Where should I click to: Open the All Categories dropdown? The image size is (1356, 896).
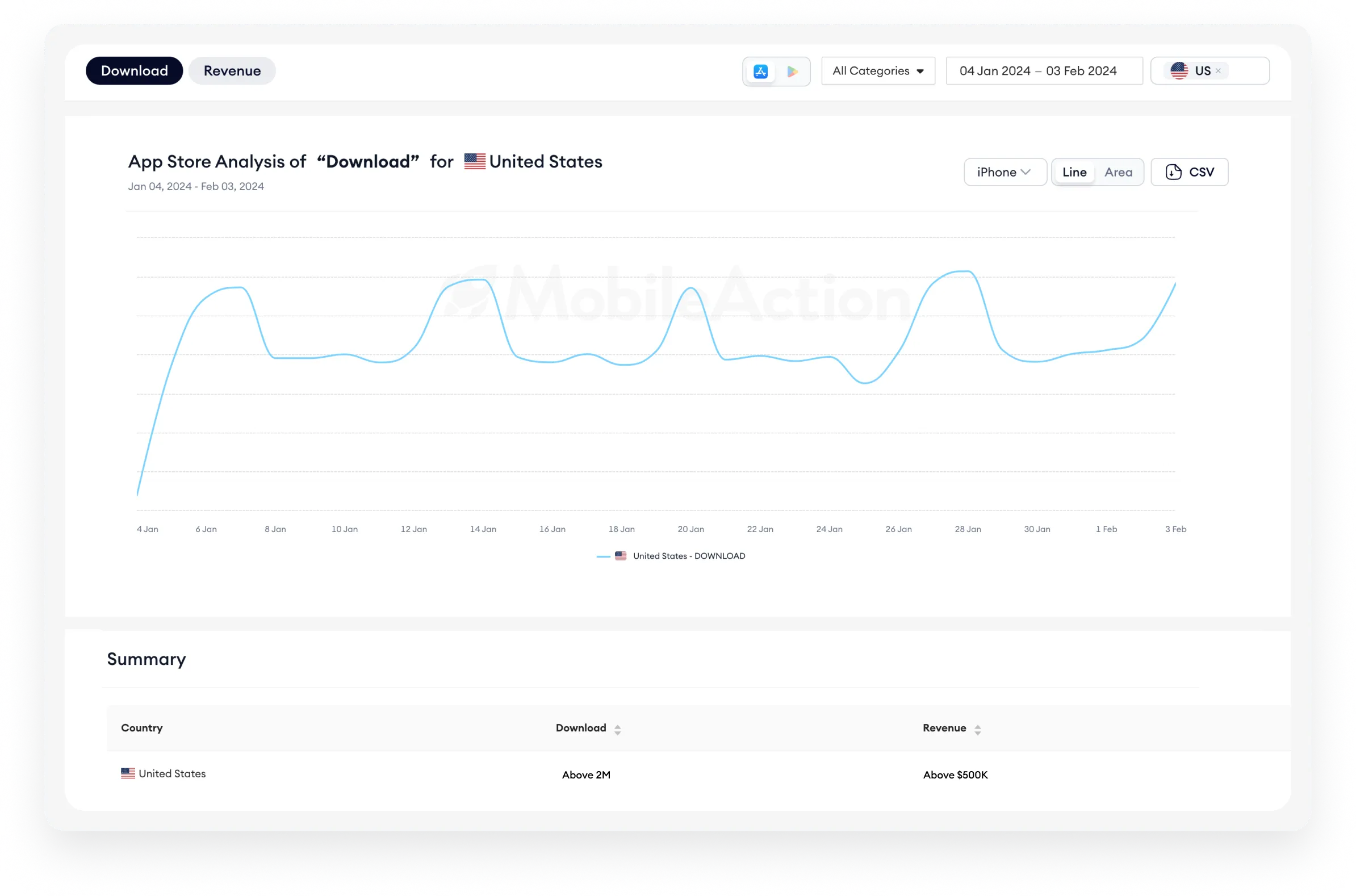878,71
